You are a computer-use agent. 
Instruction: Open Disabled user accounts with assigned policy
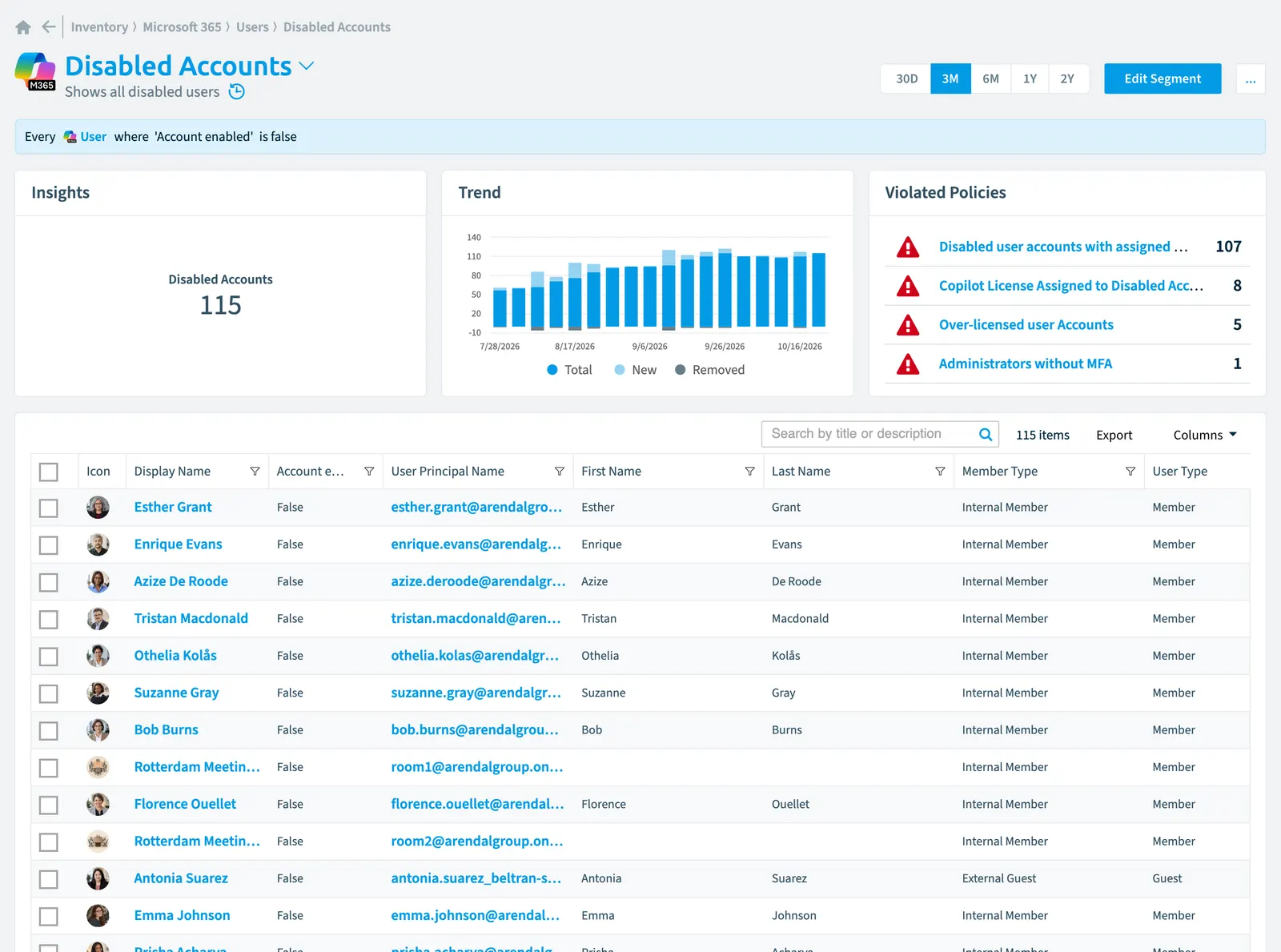[x=1063, y=247]
